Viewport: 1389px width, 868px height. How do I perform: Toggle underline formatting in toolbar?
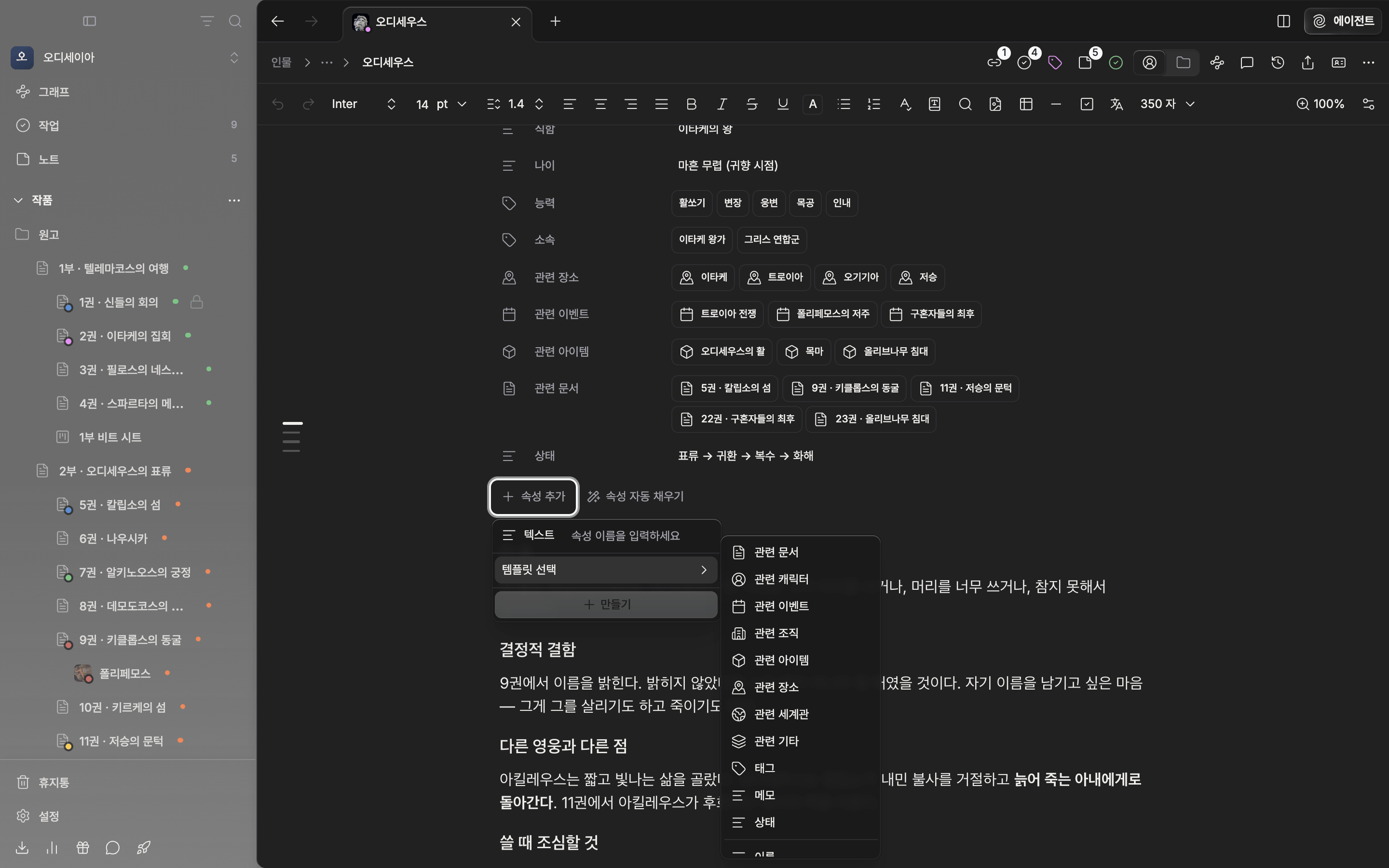coord(782,104)
